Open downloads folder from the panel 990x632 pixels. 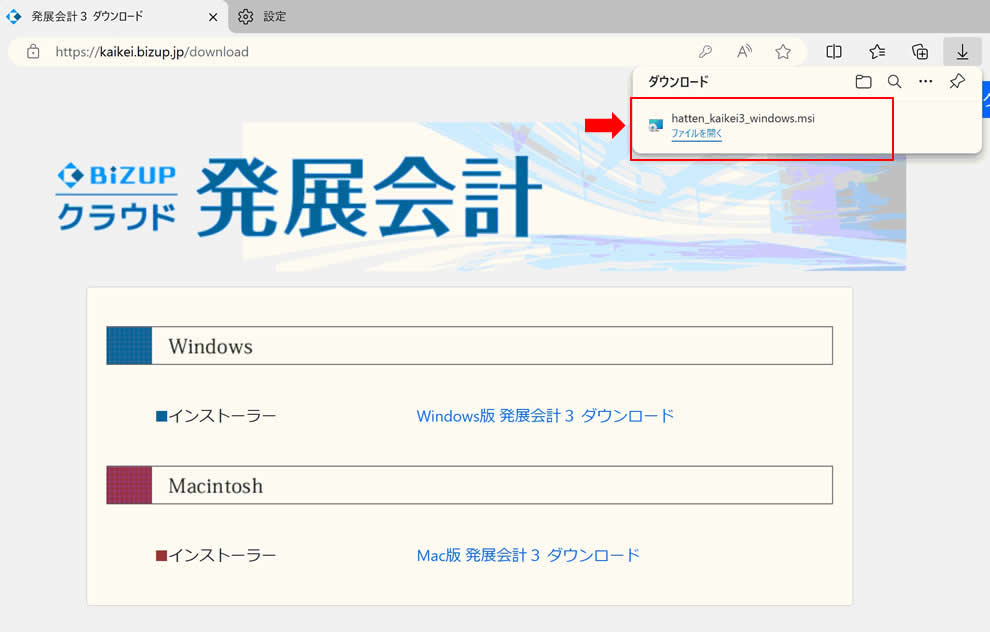pyautogui.click(x=863, y=81)
